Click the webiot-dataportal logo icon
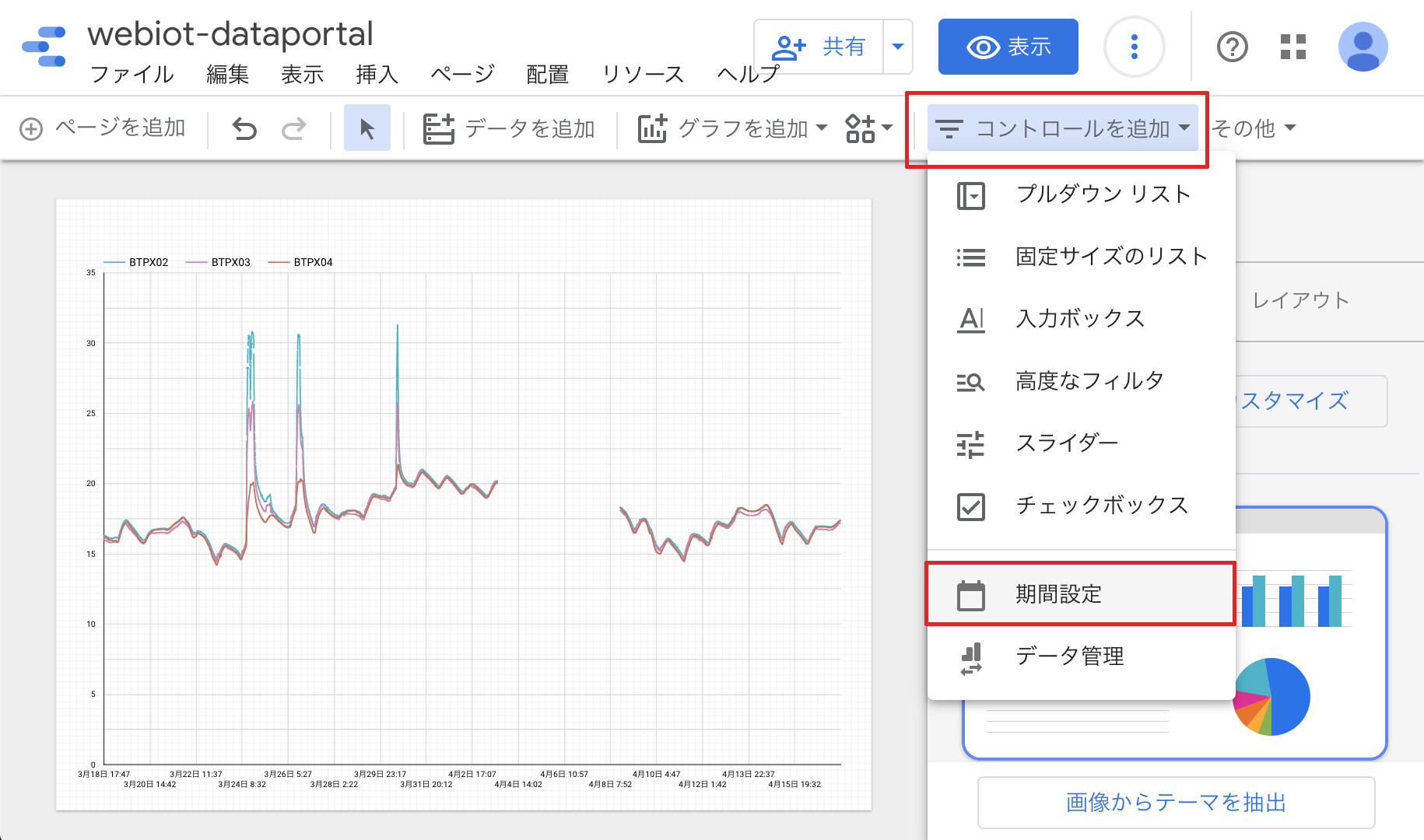The image size is (1424, 840). point(44,47)
